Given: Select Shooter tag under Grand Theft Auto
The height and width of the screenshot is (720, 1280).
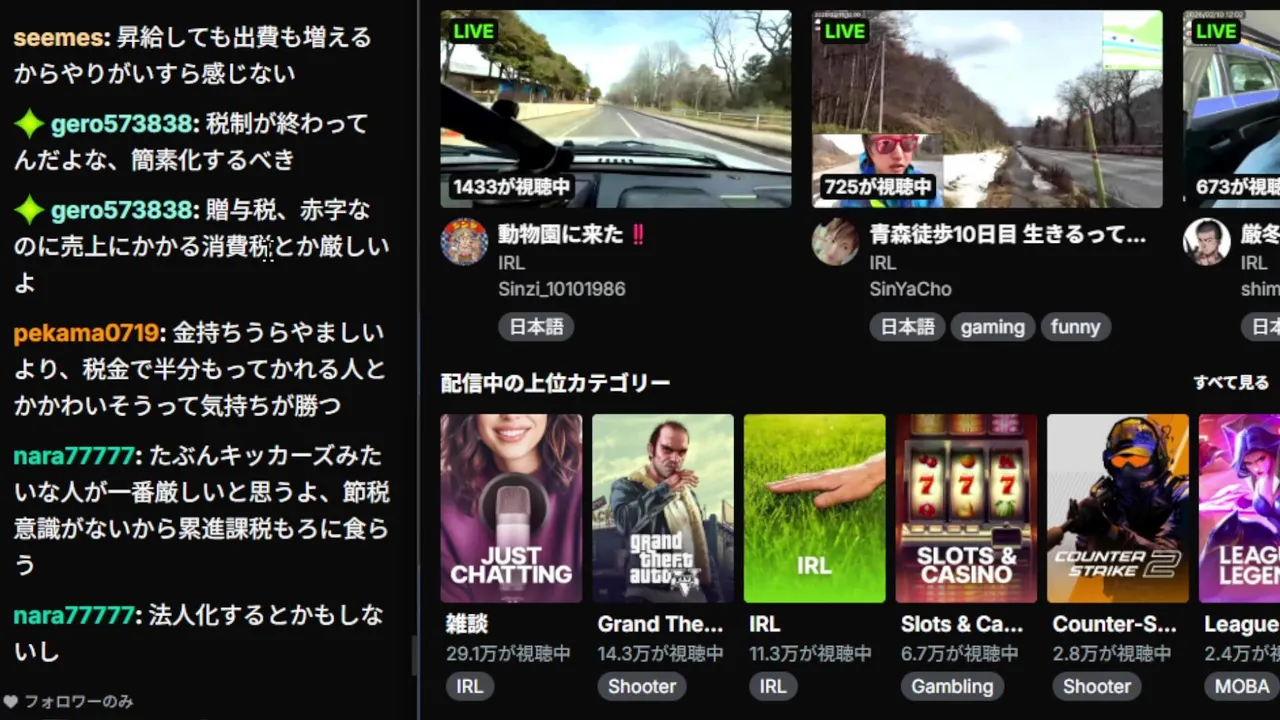Looking at the screenshot, I should 642,686.
